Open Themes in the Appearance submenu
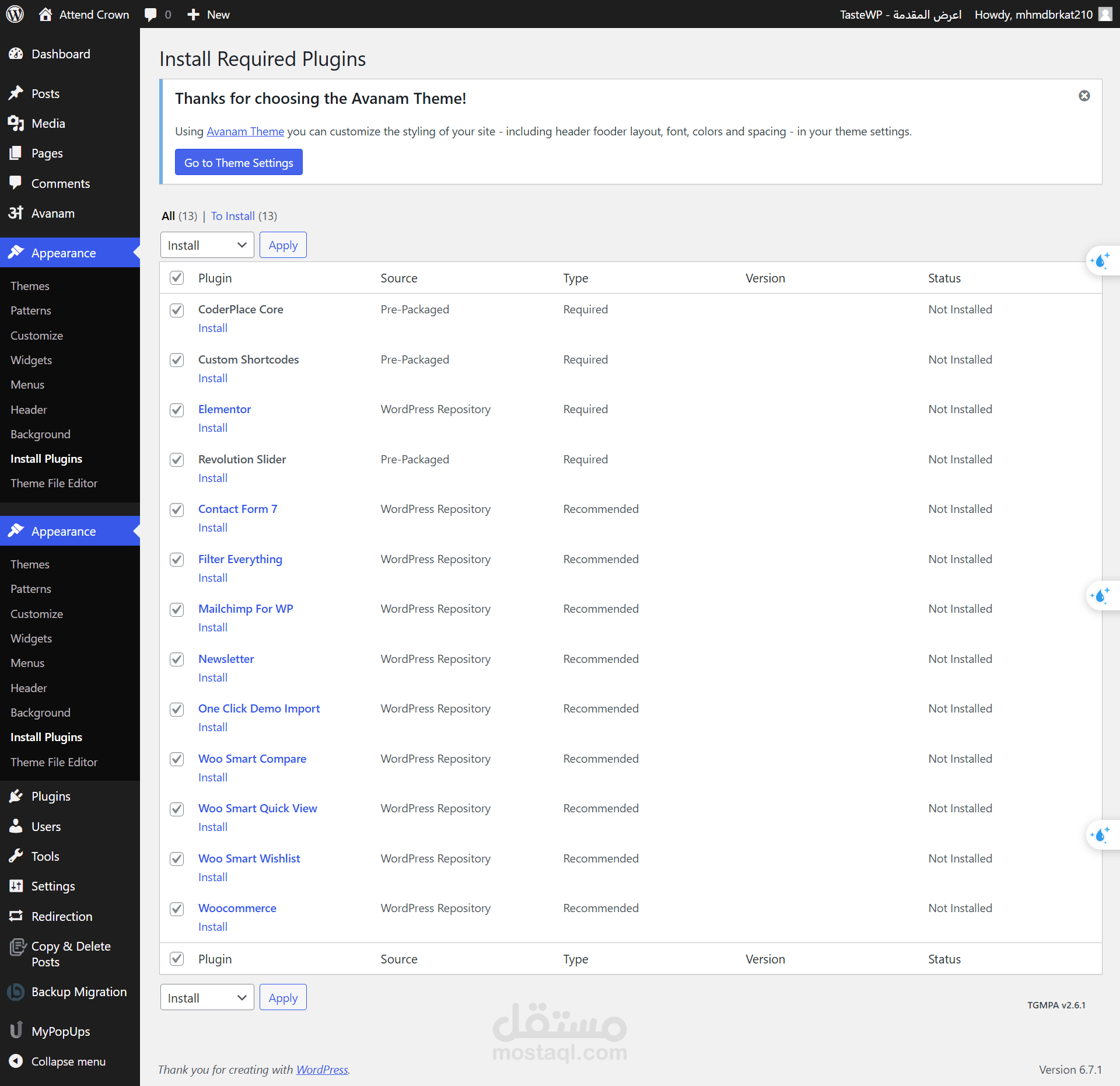 [30, 286]
